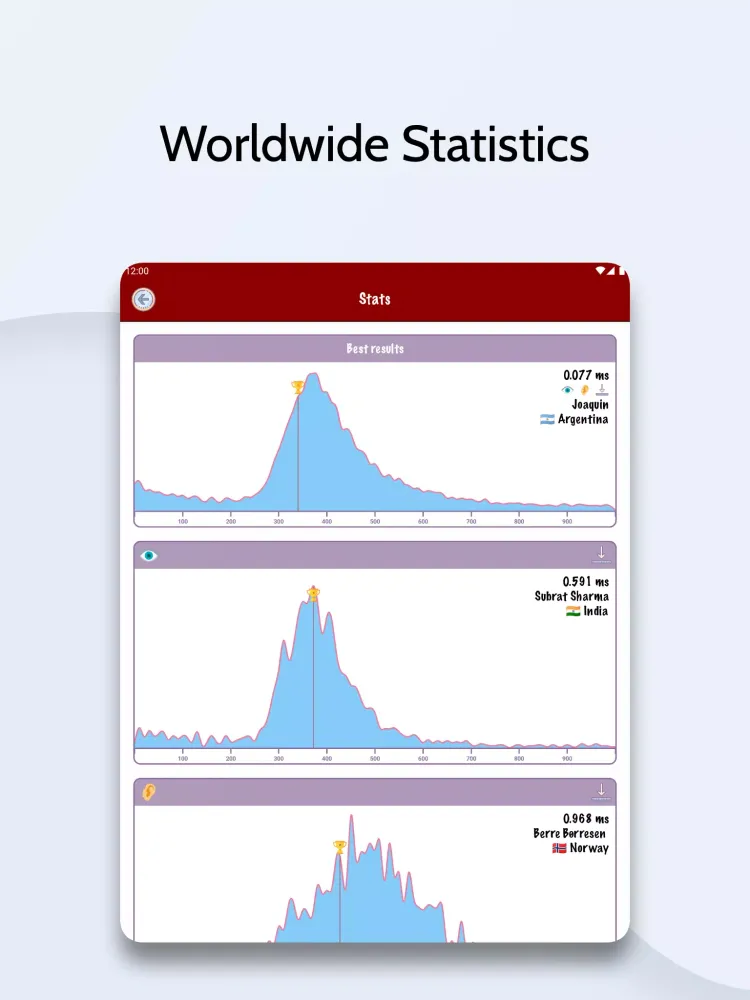The height and width of the screenshot is (1000, 750).
Task: Click the player name Joaquin
Action: 589,405
